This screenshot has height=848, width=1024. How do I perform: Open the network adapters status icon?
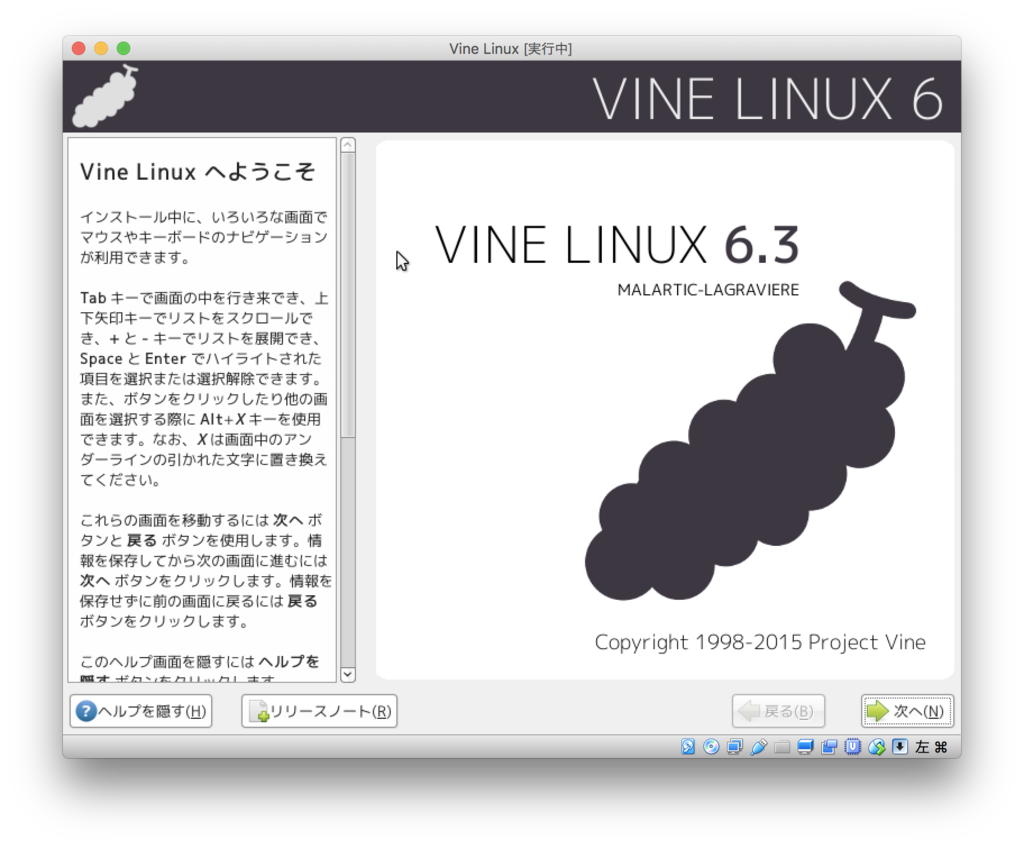pyautogui.click(x=735, y=747)
